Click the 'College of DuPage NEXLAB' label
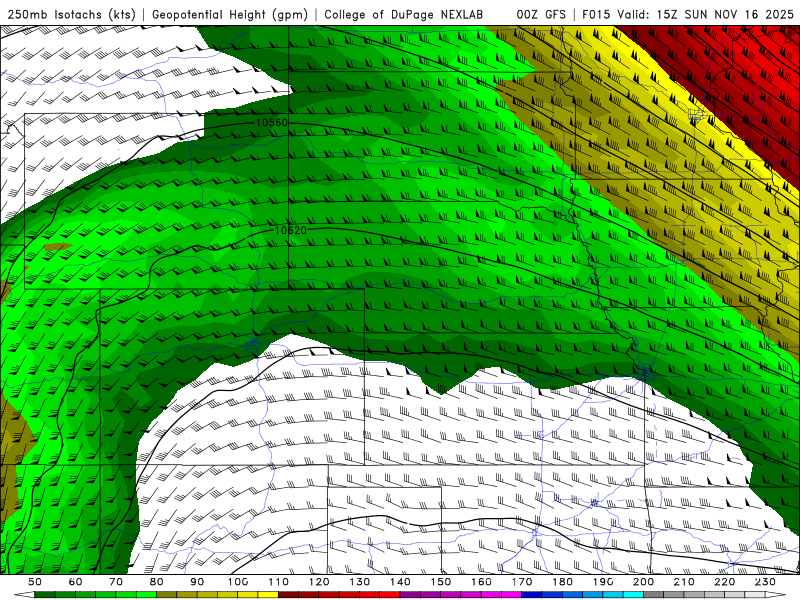This screenshot has width=800, height=600. click(x=404, y=15)
